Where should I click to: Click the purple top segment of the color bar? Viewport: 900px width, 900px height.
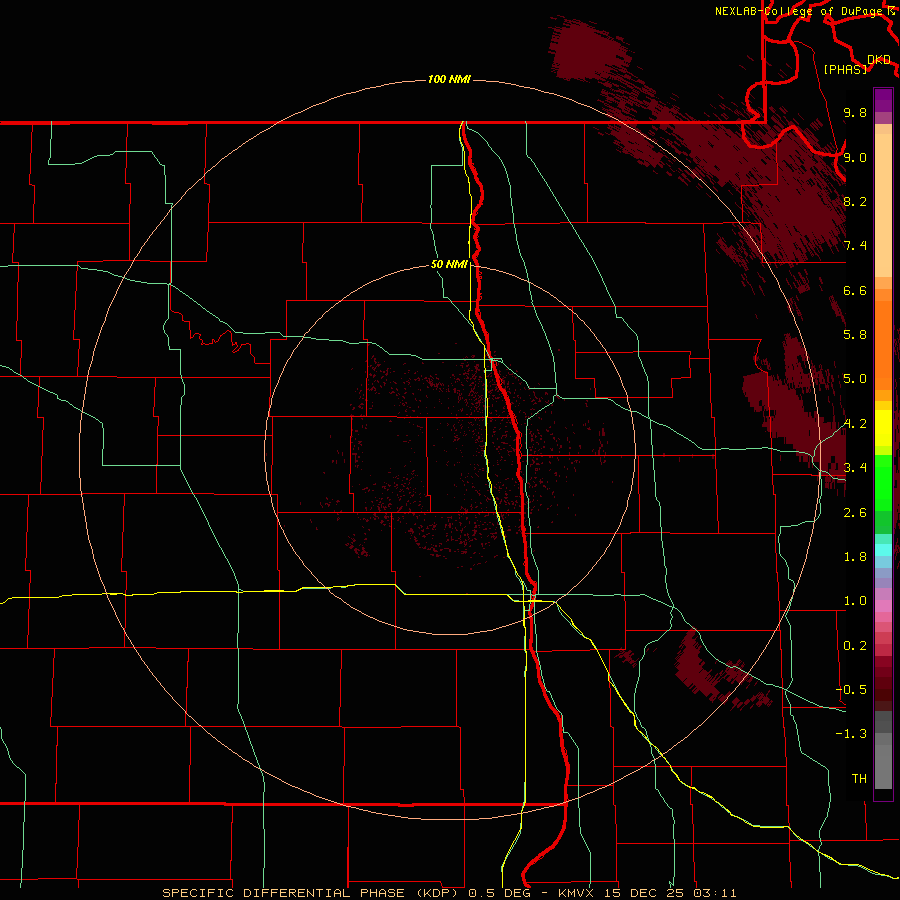tap(883, 100)
